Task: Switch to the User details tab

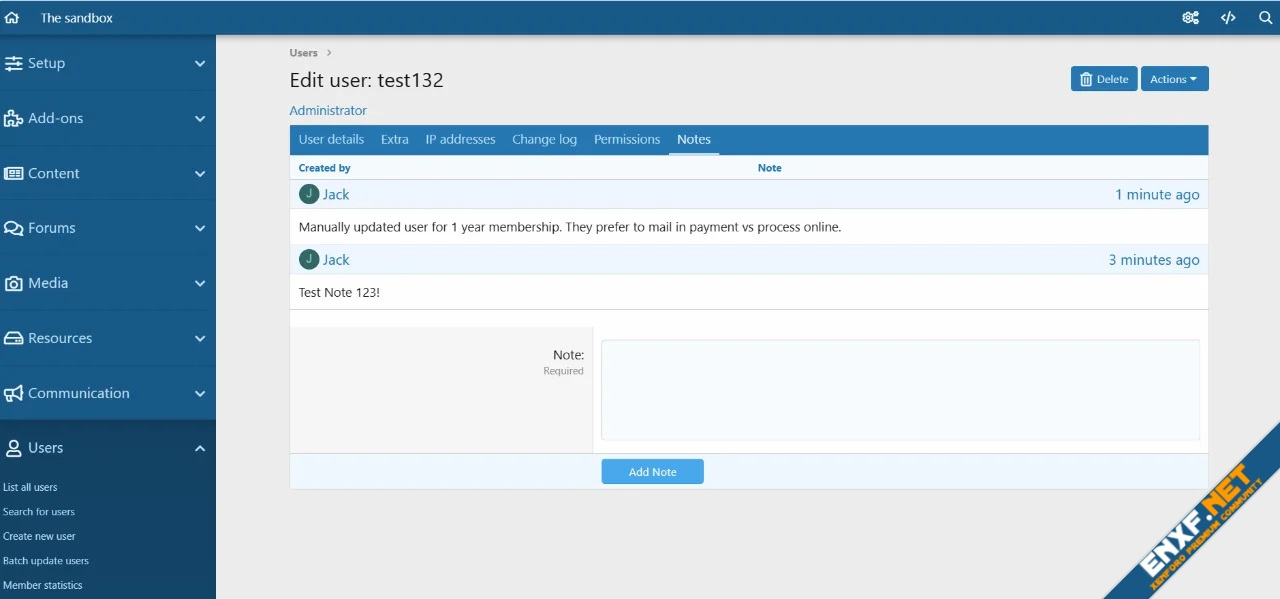Action: click(x=331, y=139)
